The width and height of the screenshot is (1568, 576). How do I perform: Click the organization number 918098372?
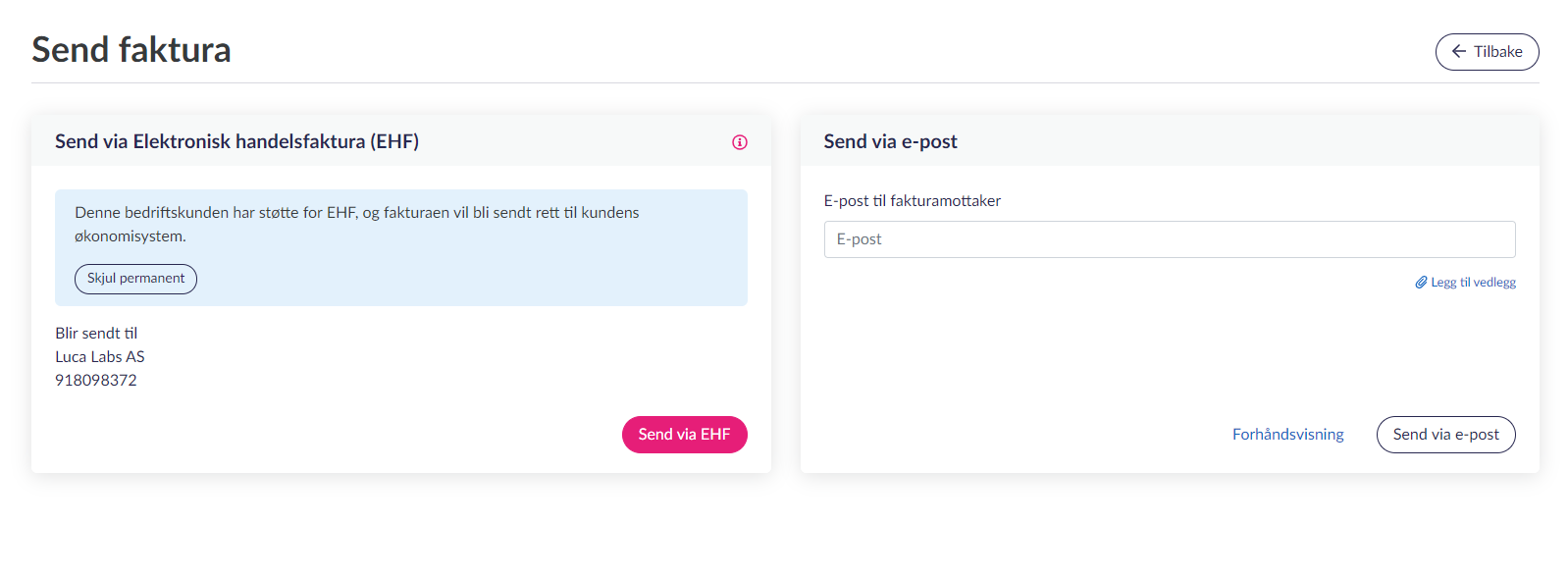96,381
